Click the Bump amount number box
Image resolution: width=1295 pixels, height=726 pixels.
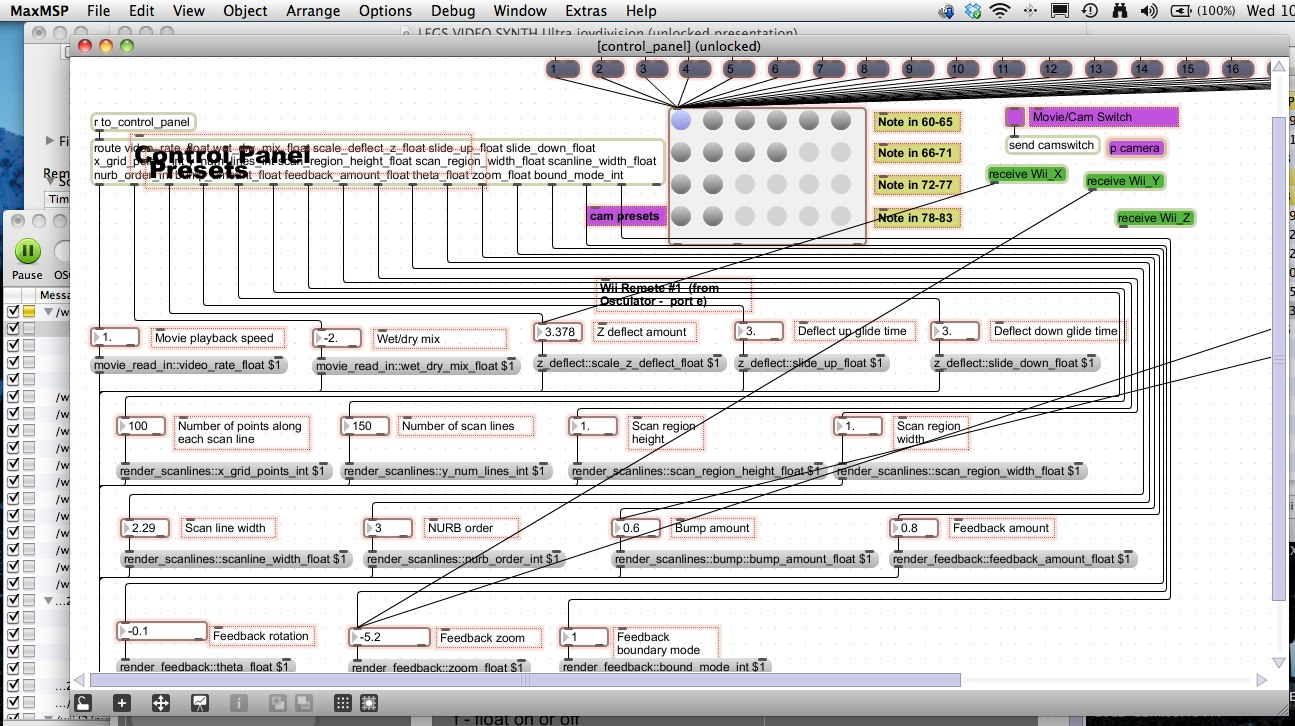[637, 527]
